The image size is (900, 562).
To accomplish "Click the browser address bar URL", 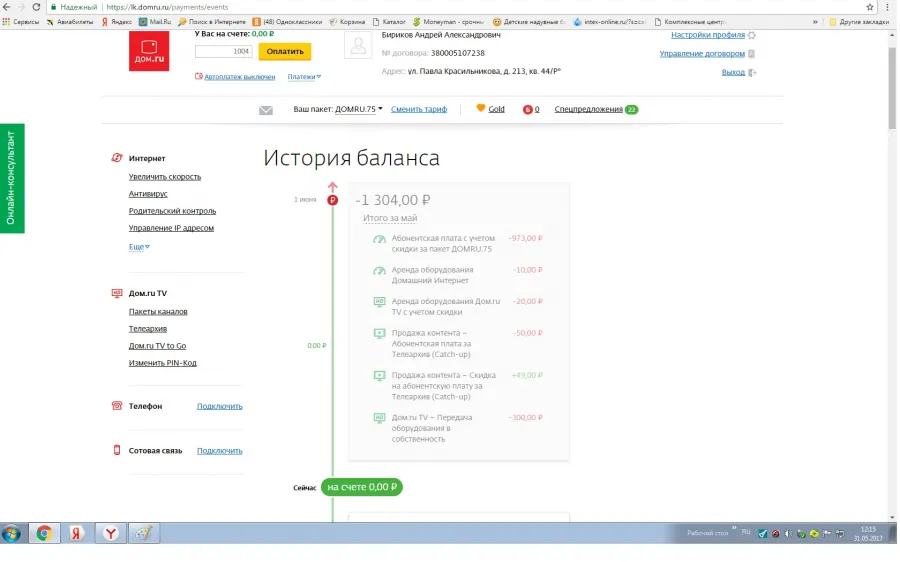I will (167, 7).
